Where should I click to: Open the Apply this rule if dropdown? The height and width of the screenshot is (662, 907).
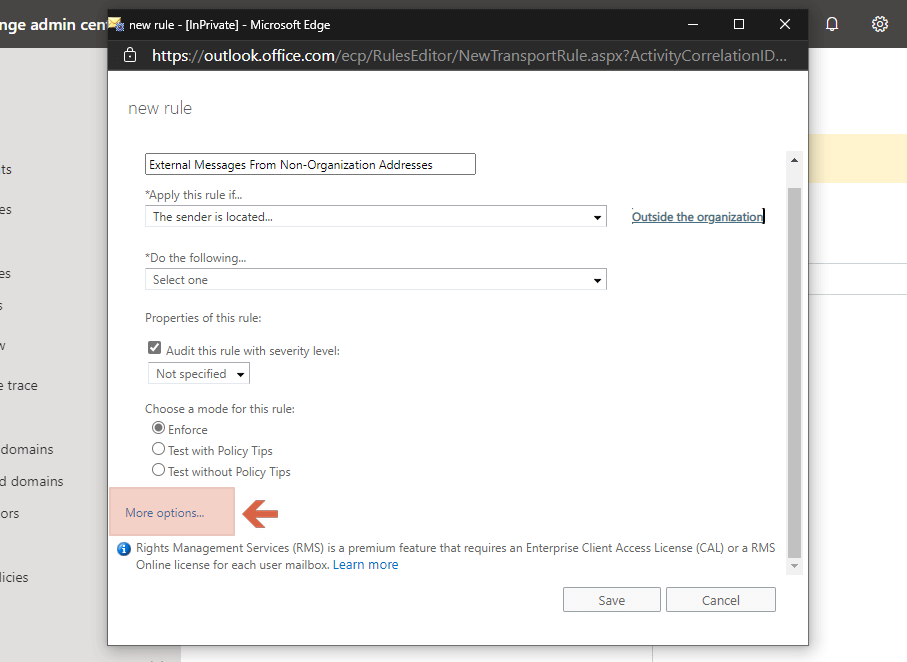376,216
